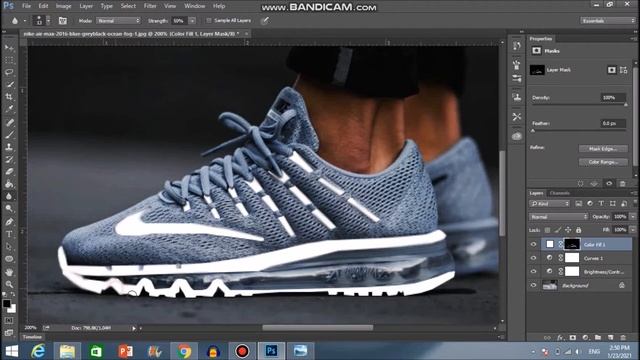Select the Horizontal Type tool
This screenshot has height=360, width=640.
pyautogui.click(x=9, y=234)
